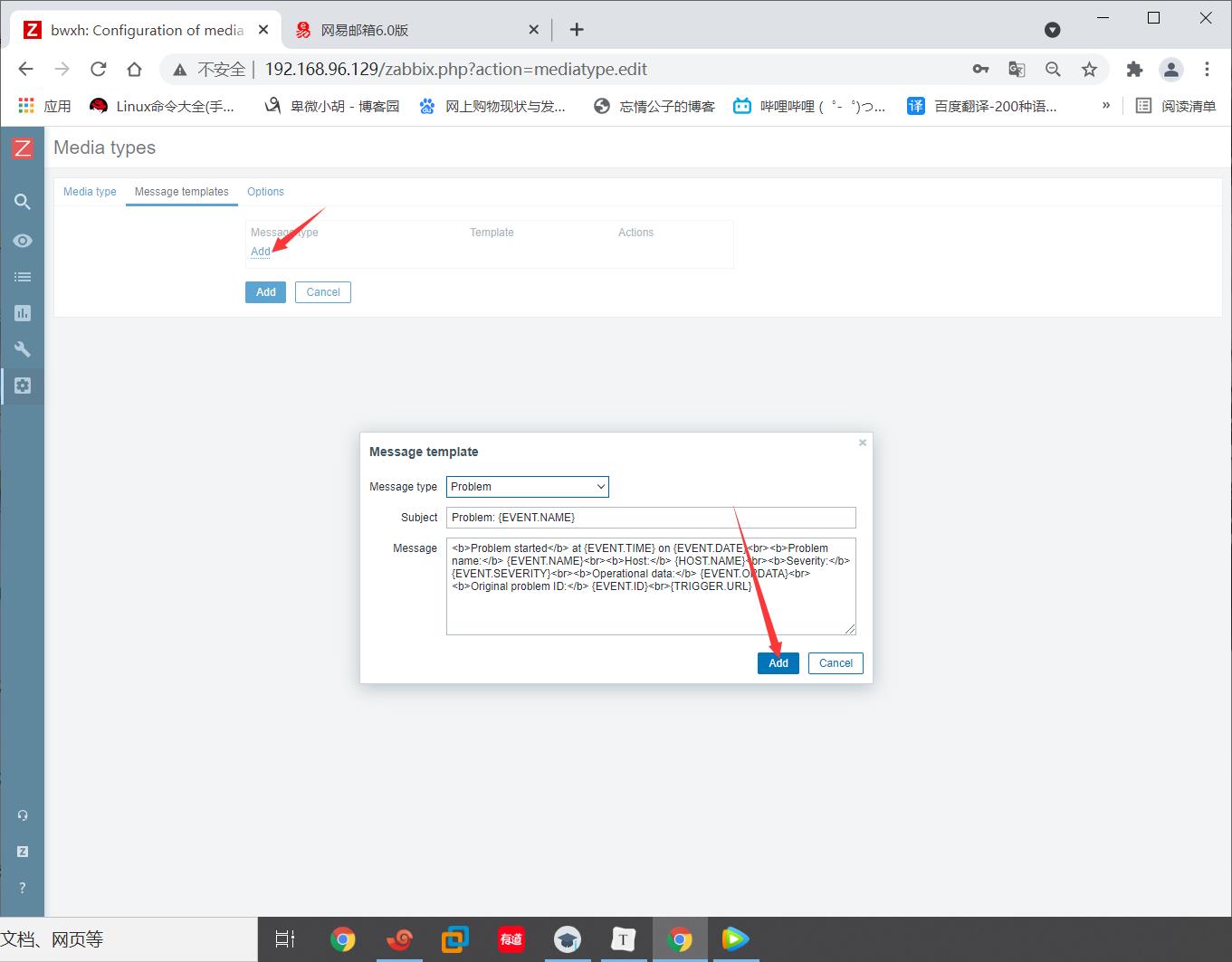Open the Inventory list icon in sidebar

[x=23, y=277]
